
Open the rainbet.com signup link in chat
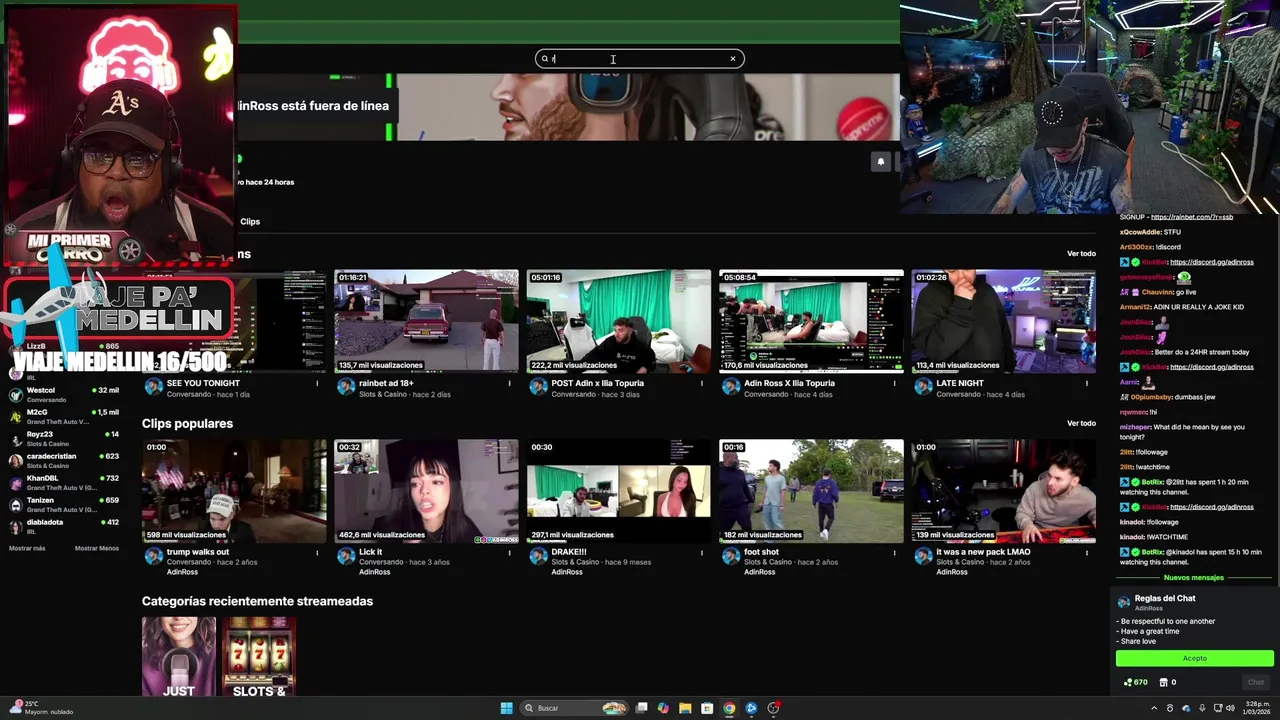coord(1192,217)
